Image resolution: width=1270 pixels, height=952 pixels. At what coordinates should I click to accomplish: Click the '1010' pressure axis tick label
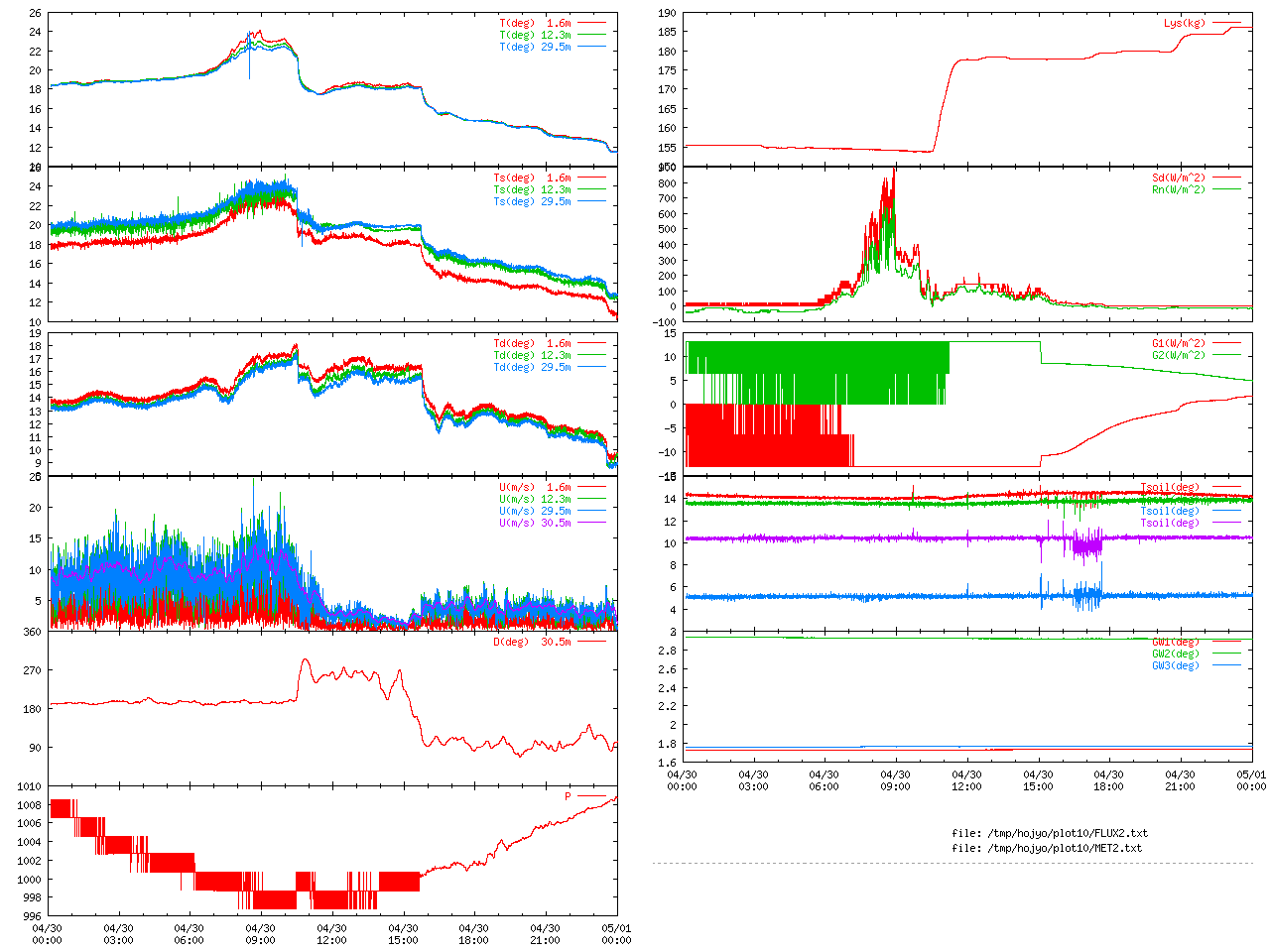pos(30,786)
